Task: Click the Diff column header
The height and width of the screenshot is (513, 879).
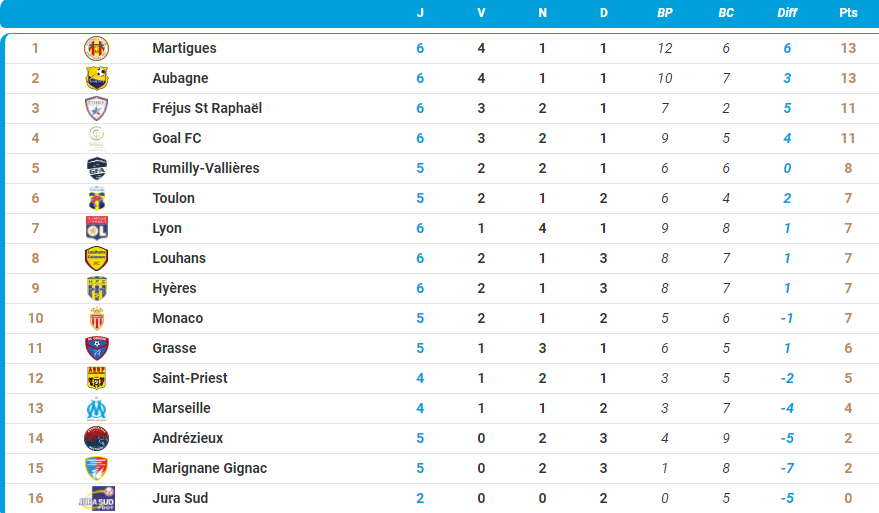Action: pos(787,13)
